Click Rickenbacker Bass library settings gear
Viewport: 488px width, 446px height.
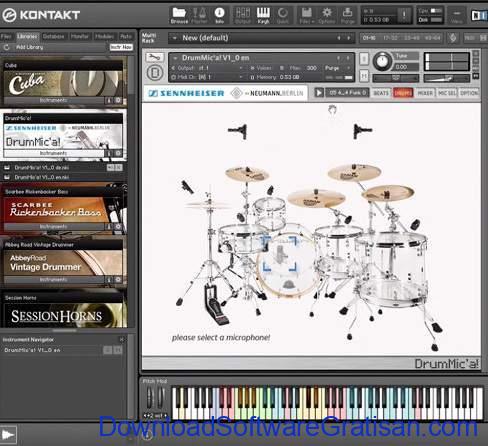[118, 227]
